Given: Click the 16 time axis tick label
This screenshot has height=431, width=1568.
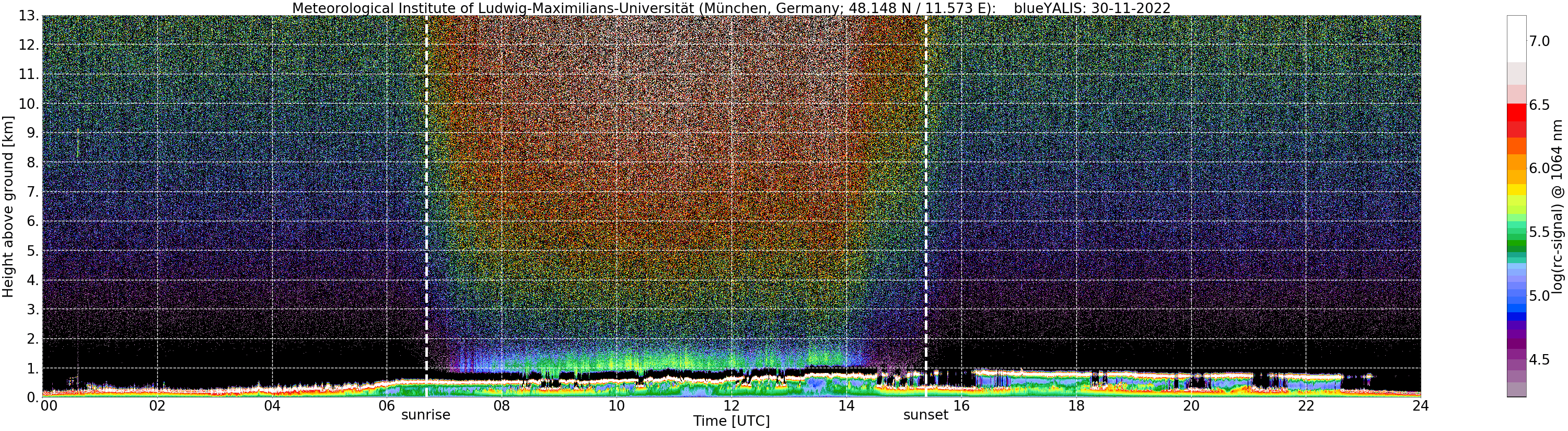Looking at the screenshot, I should [x=961, y=406].
